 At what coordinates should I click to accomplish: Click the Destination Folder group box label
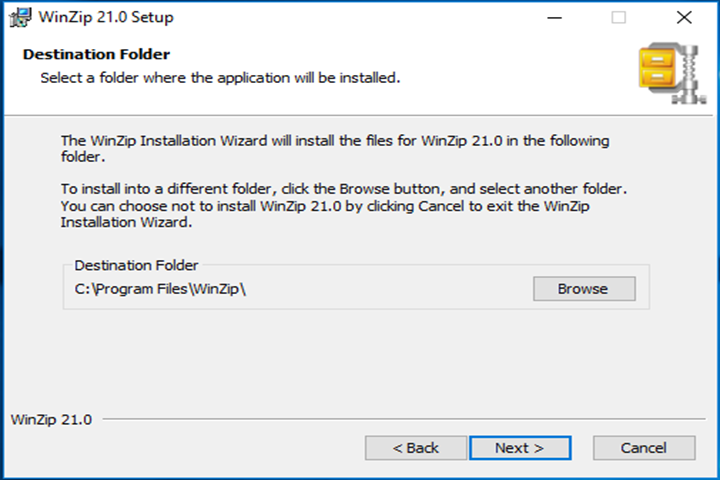[x=136, y=265]
